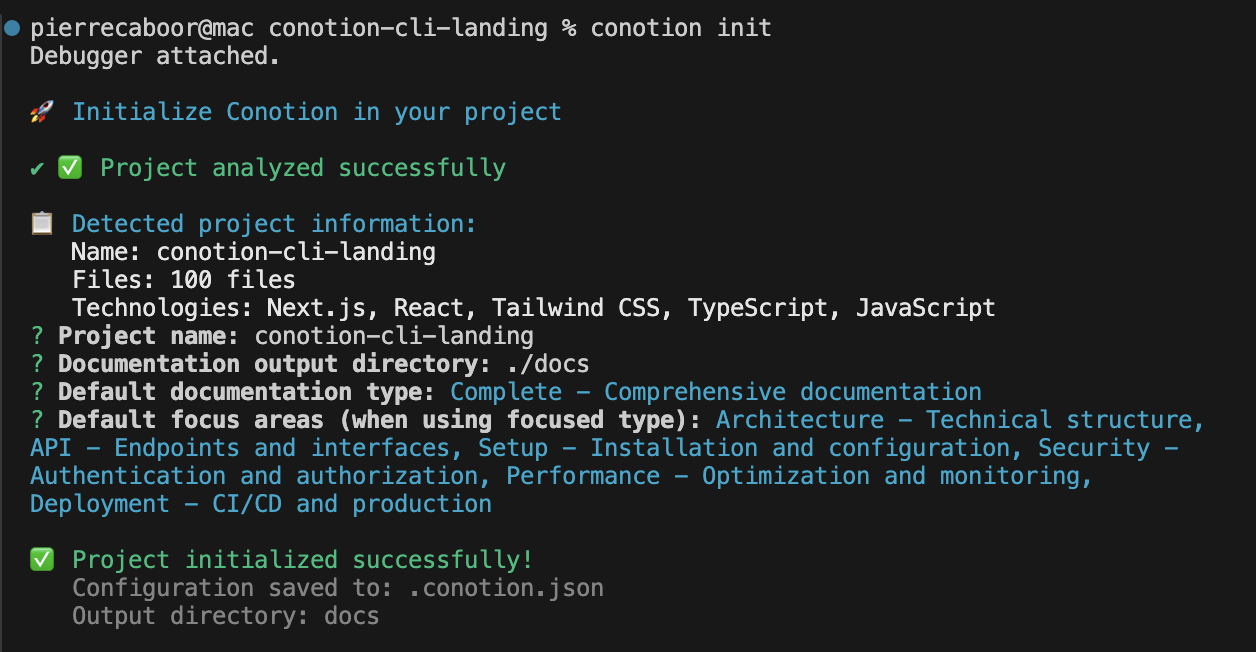Click the green check box beside Project initialized successfully
This screenshot has width=1256, height=652.
[x=42, y=560]
